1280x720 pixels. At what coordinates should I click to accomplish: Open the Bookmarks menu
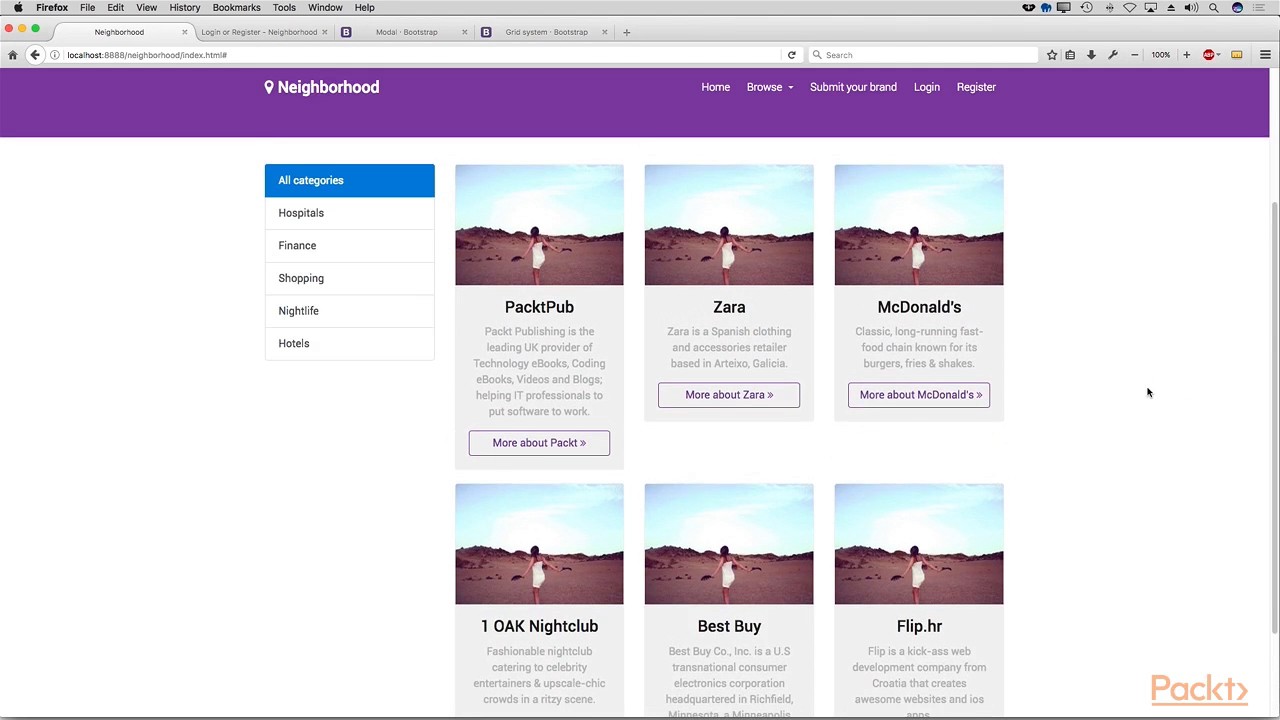pyautogui.click(x=236, y=7)
